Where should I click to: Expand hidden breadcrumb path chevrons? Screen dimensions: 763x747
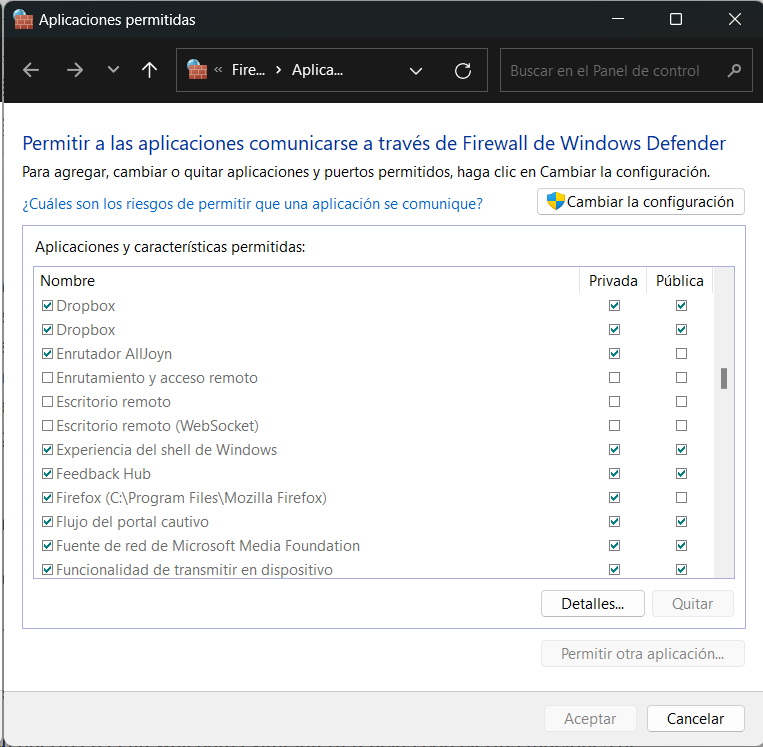coord(218,71)
